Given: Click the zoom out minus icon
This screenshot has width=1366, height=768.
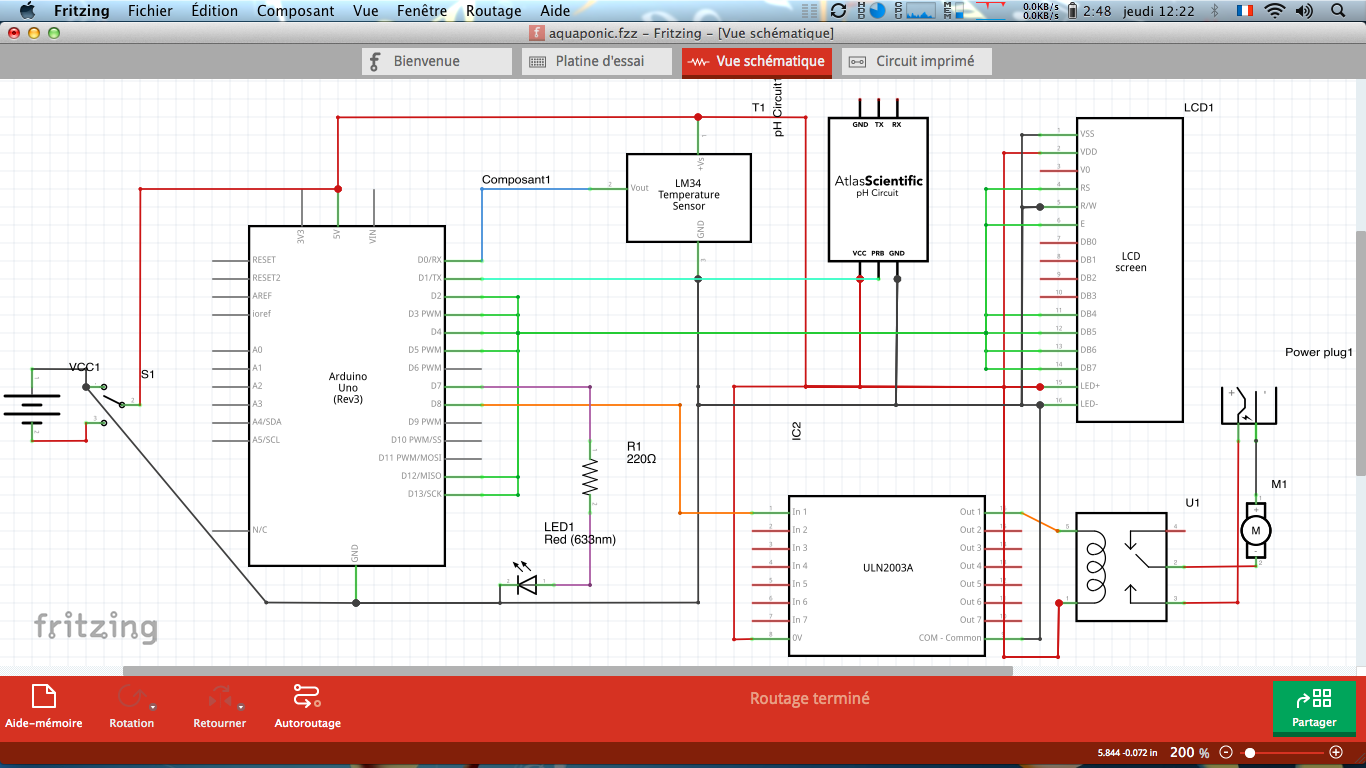Looking at the screenshot, I should (1226, 752).
